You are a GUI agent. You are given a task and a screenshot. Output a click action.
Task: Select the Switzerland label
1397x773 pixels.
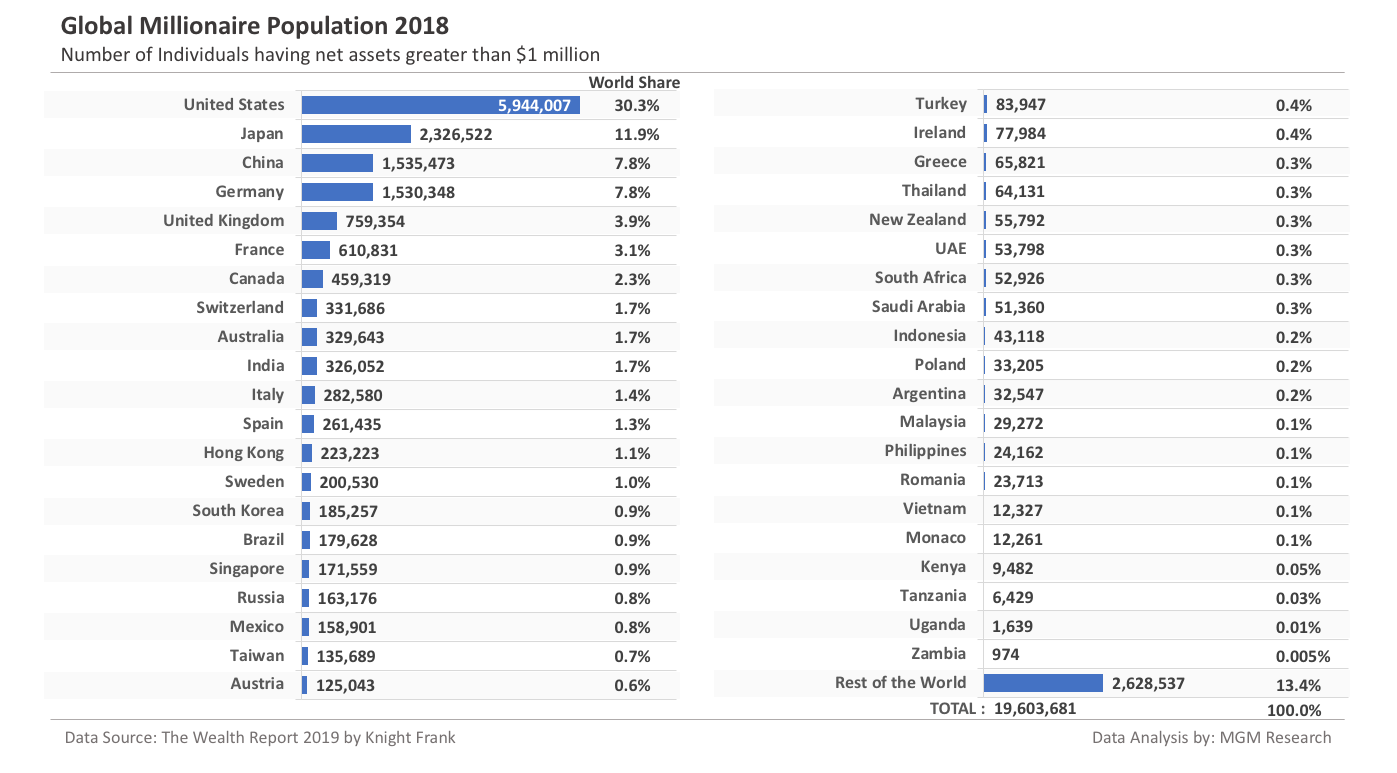click(240, 307)
